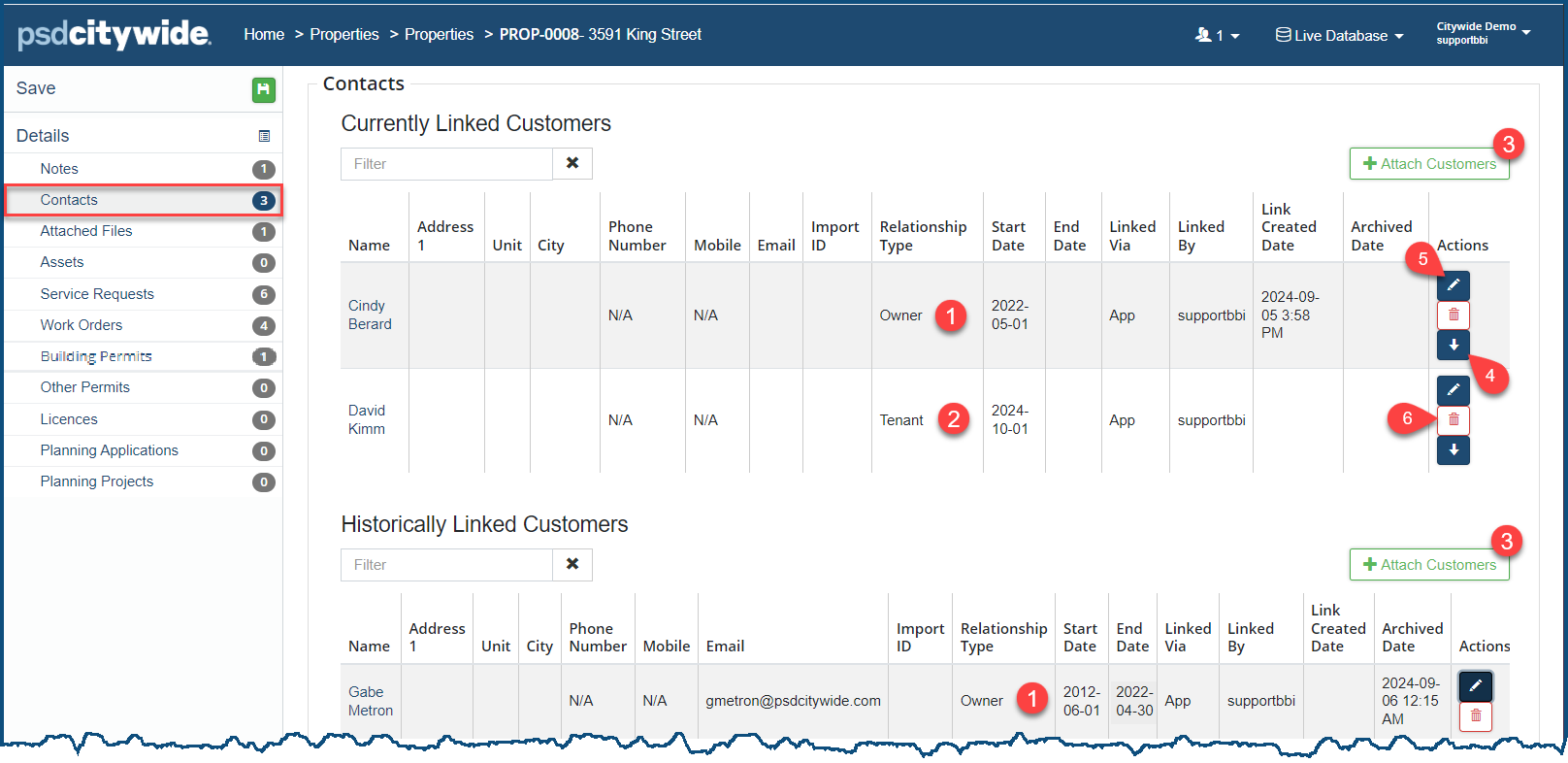Image resolution: width=1568 pixels, height=763 pixels.
Task: Click the Currently Linked Customers filter field
Action: point(446,164)
